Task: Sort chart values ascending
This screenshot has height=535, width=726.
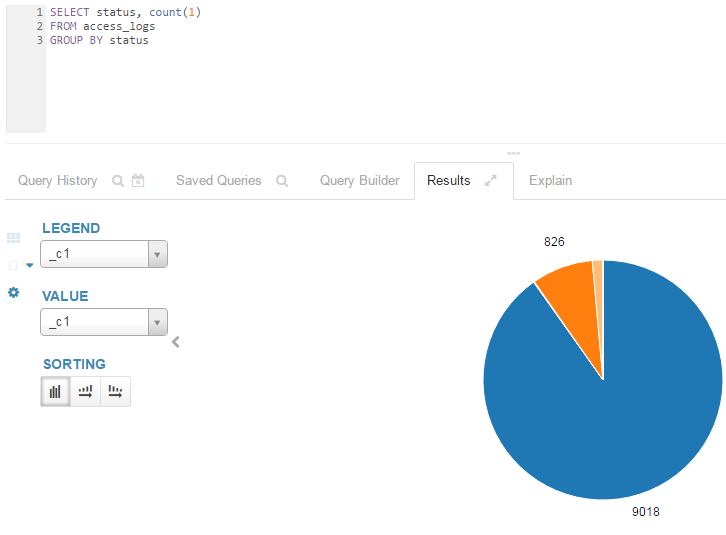Action: pyautogui.click(x=85, y=391)
